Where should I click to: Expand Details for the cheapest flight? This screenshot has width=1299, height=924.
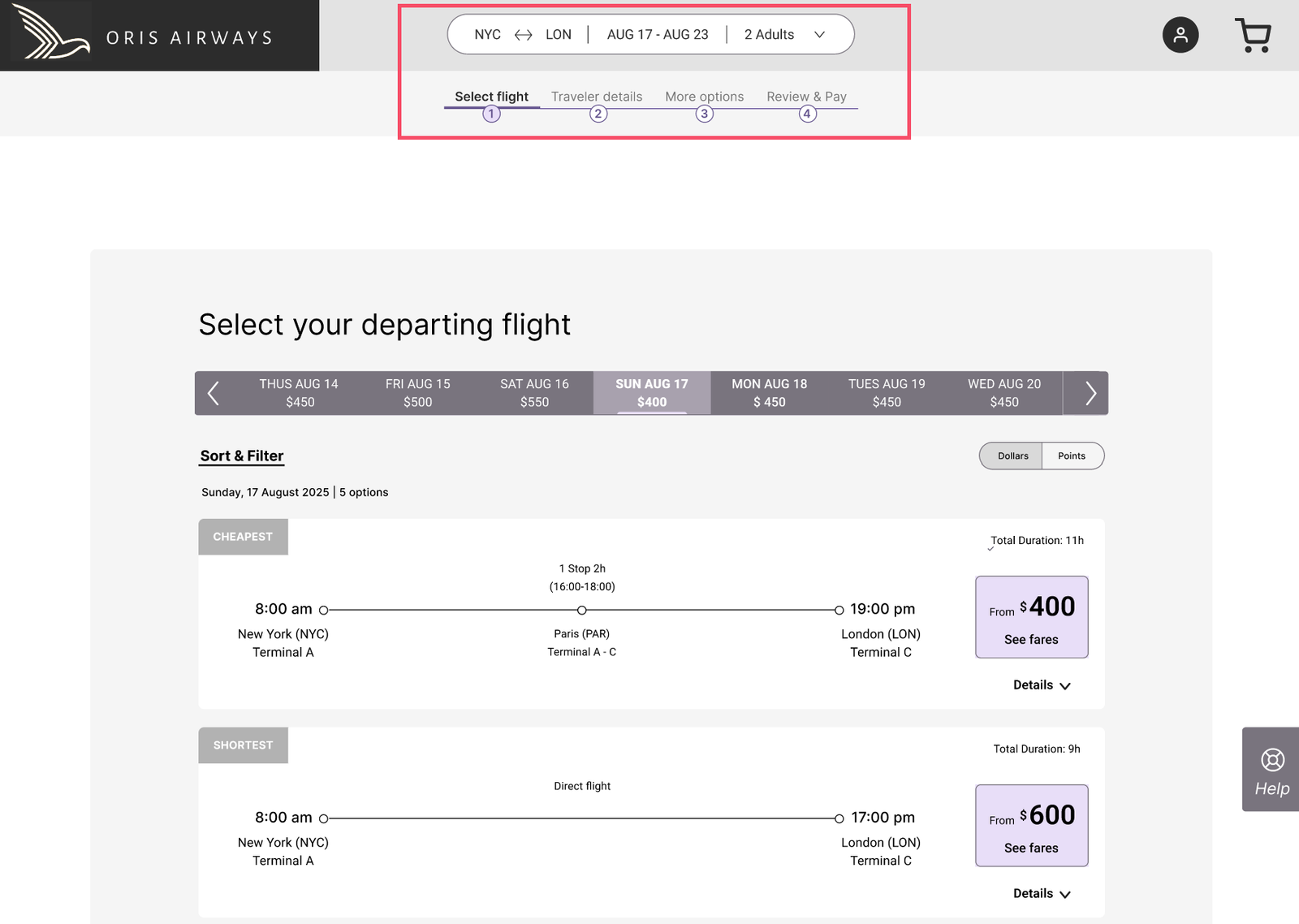(x=1042, y=685)
